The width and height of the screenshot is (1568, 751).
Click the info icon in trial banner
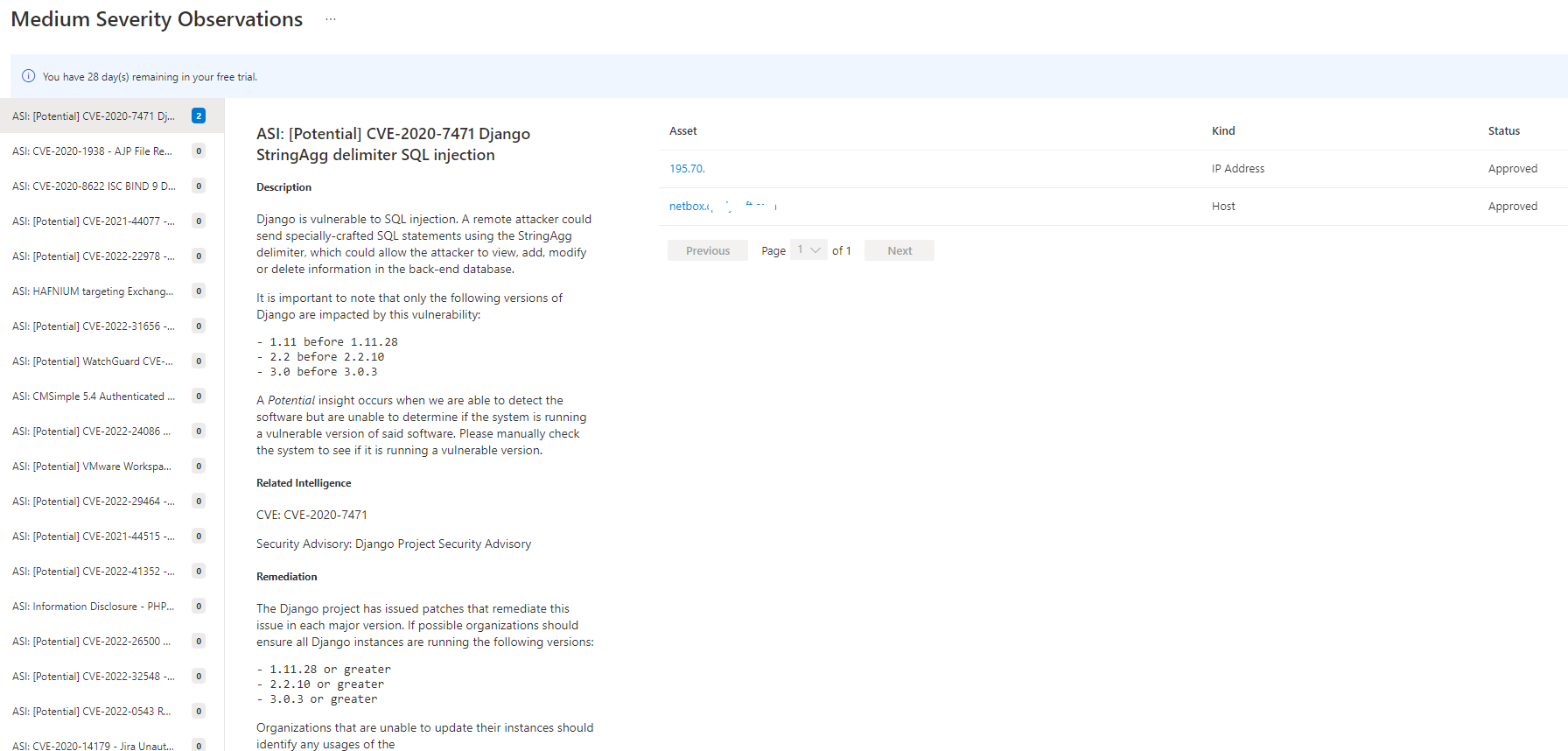point(28,76)
